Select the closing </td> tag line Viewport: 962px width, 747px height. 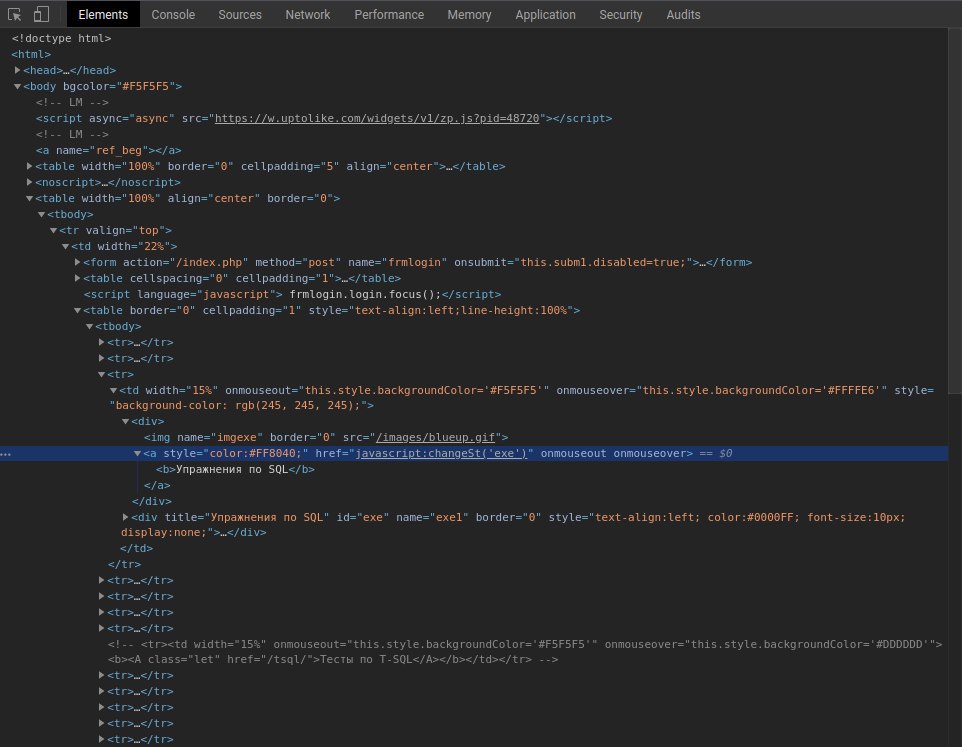point(136,548)
